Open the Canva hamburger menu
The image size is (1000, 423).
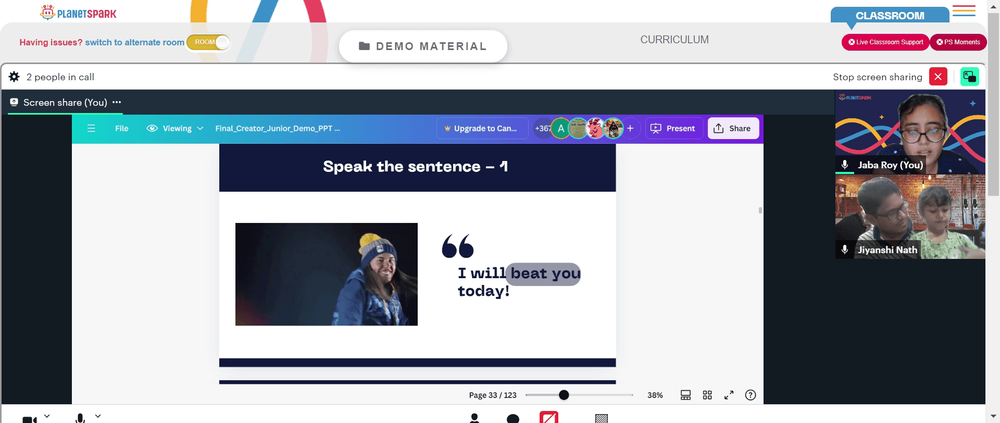click(91, 128)
